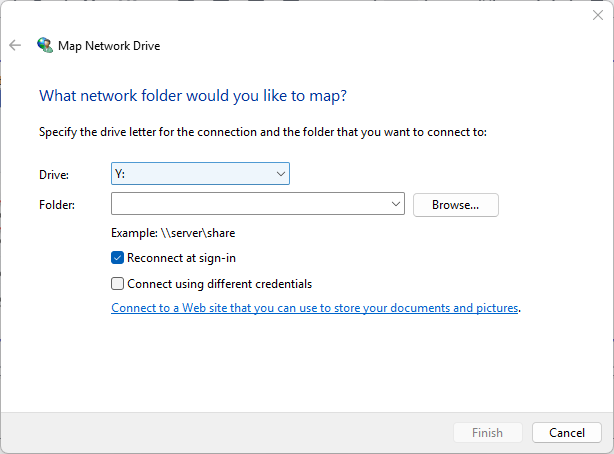
Task: Click the Browse... button
Action: tap(455, 205)
